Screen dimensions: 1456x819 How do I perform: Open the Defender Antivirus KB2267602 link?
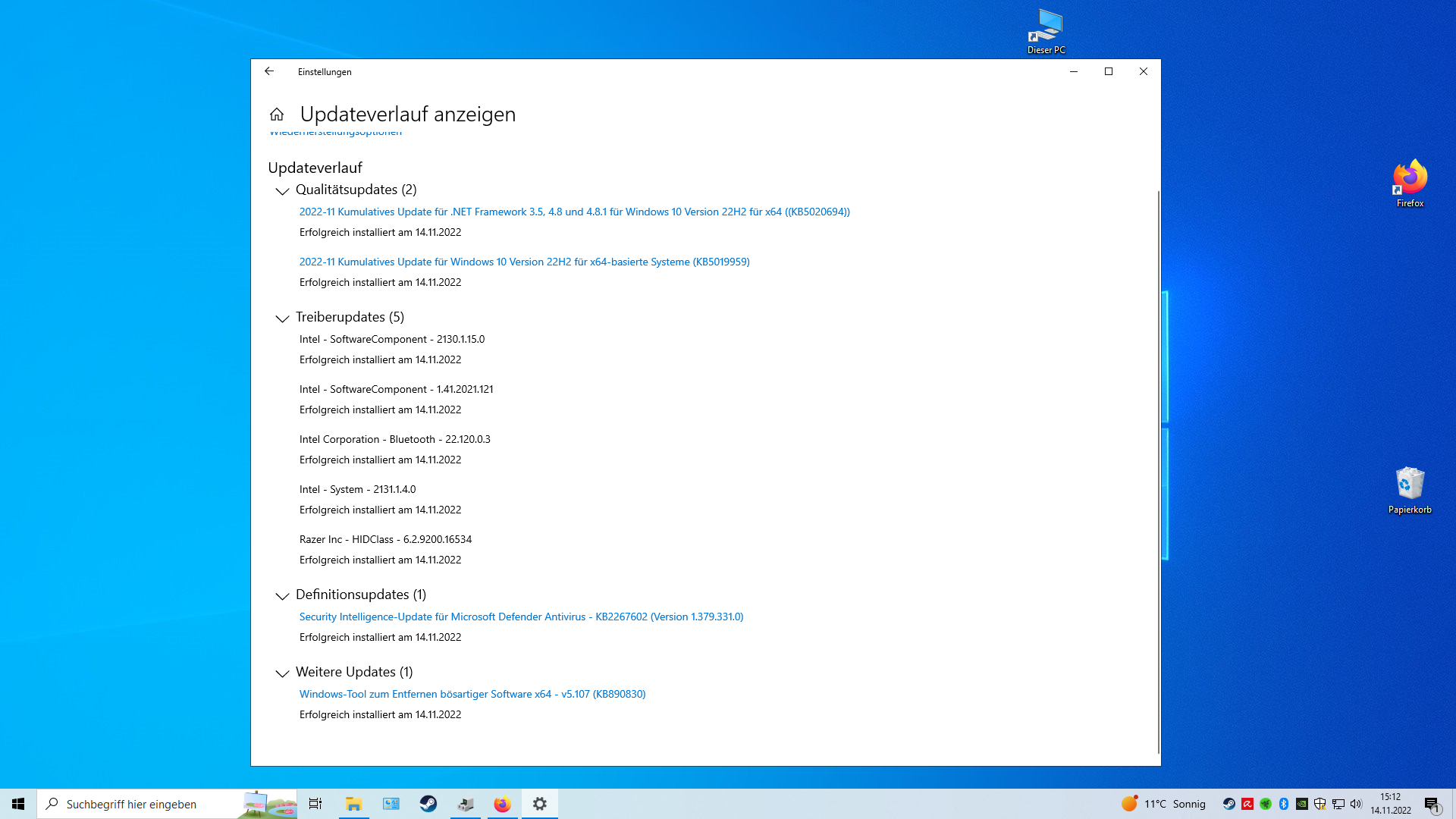coord(521,617)
